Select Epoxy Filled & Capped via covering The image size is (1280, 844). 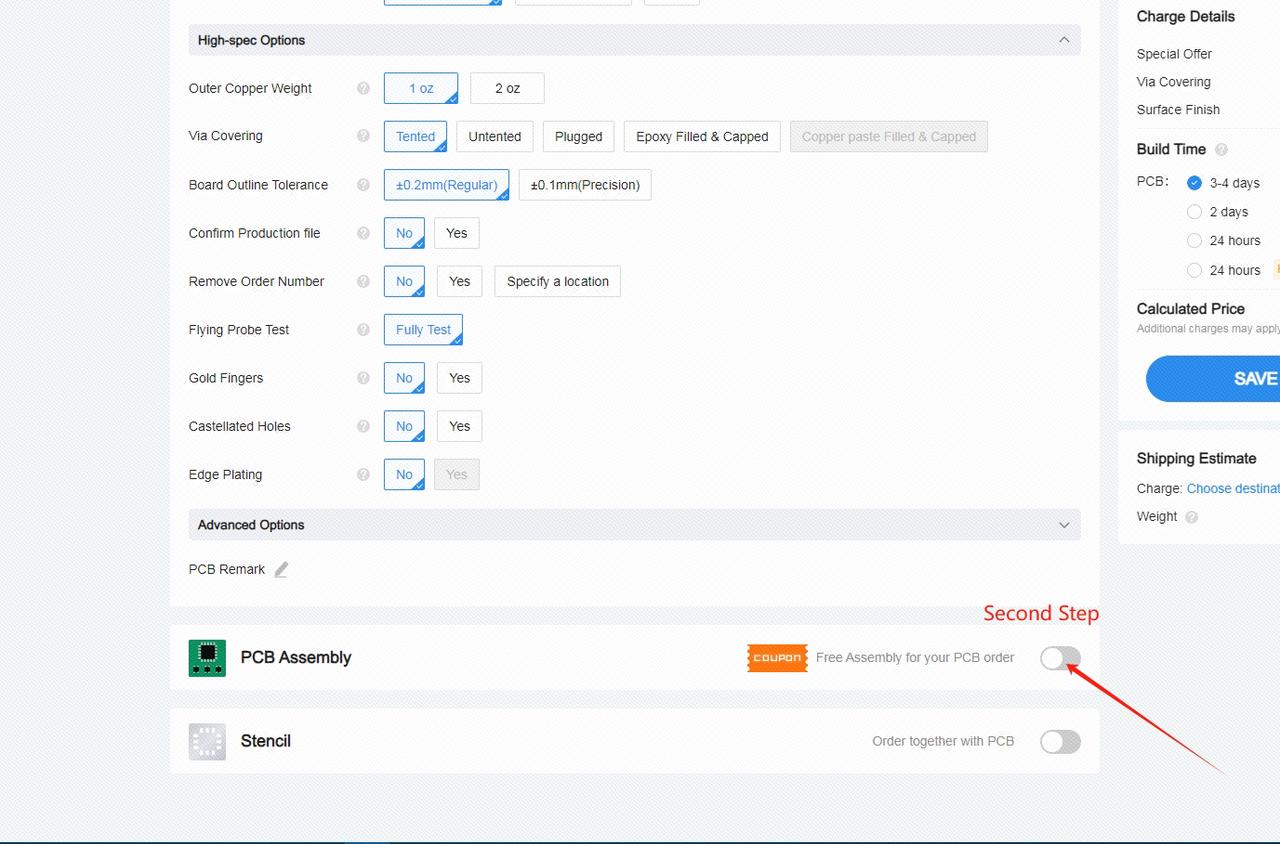(x=701, y=136)
